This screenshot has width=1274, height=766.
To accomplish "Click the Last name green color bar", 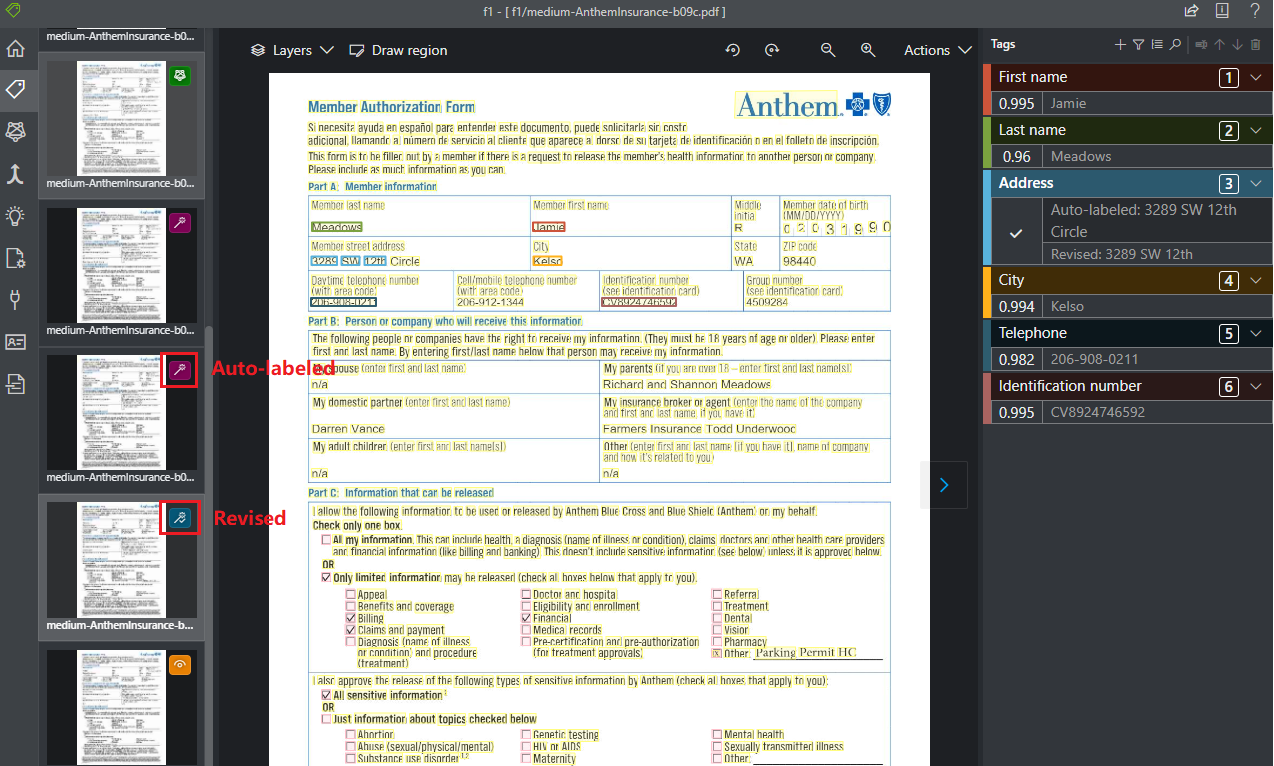I will (x=987, y=142).
